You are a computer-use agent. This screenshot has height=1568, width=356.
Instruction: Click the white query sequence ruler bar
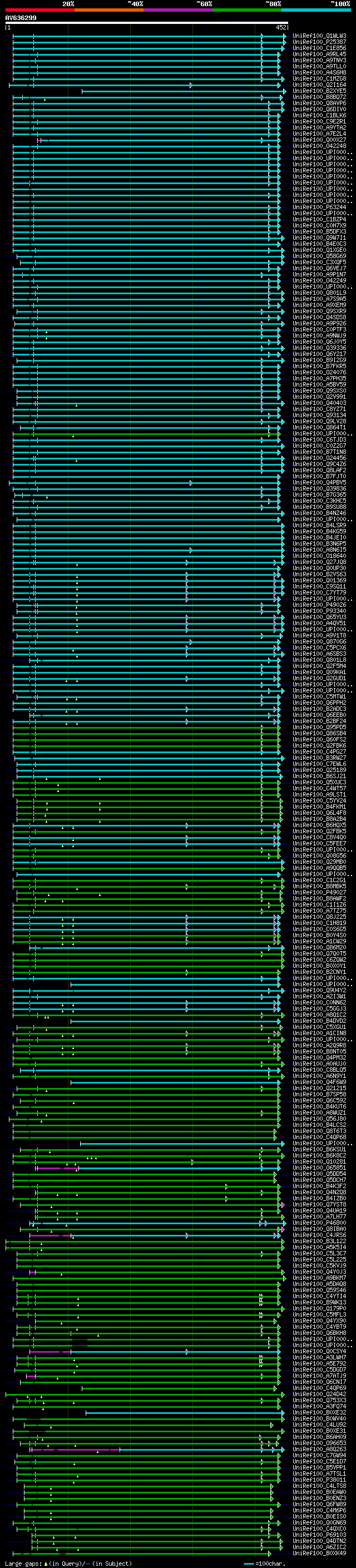coord(146,23)
